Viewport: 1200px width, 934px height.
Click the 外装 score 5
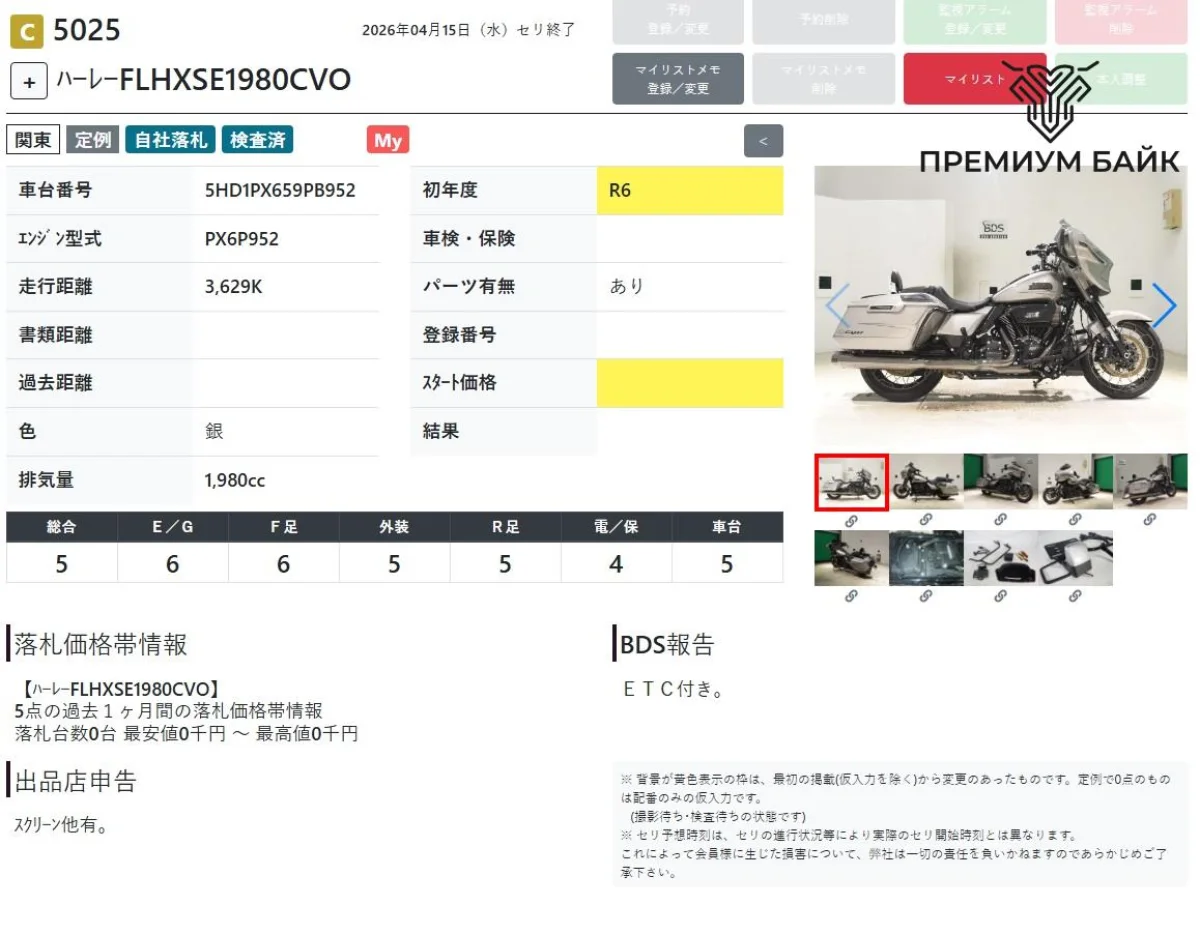(394, 565)
